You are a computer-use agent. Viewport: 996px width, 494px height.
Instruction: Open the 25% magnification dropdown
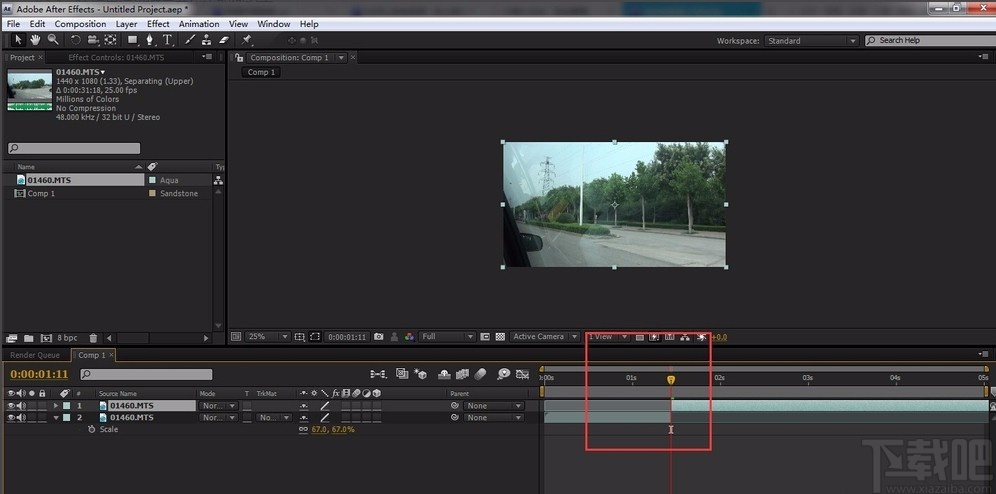point(267,337)
